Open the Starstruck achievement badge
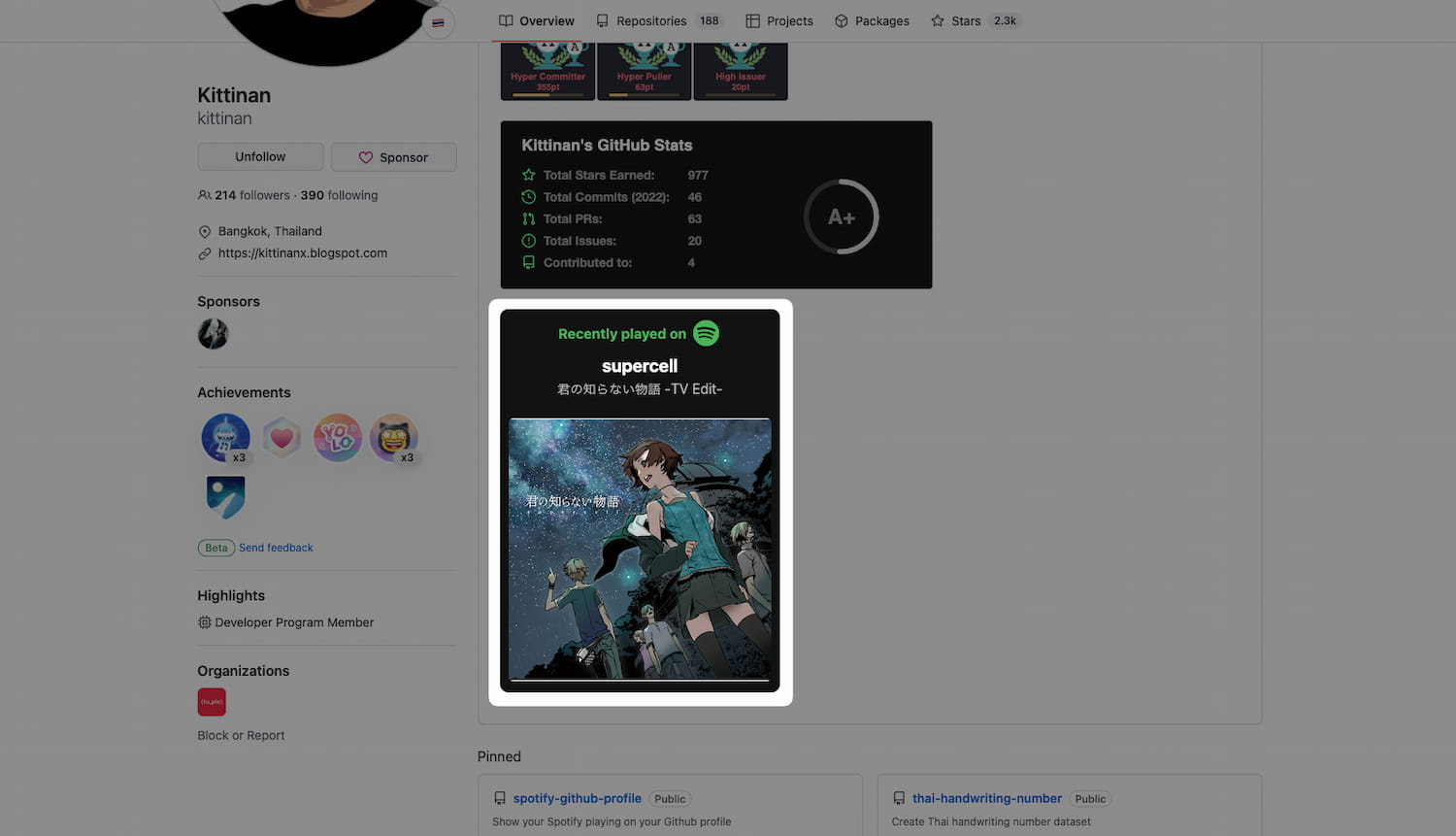 tap(393, 438)
